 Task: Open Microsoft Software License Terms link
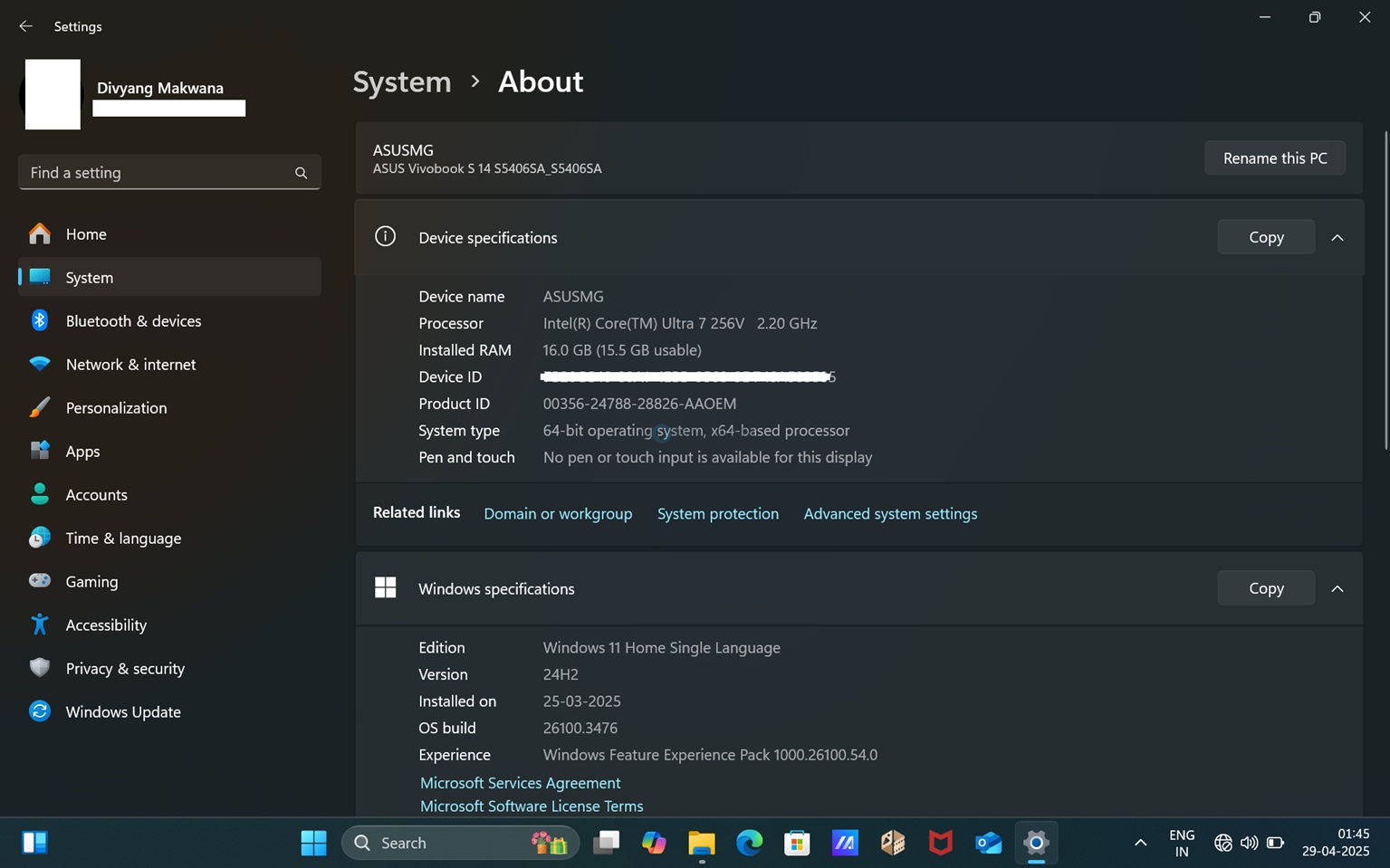point(532,806)
